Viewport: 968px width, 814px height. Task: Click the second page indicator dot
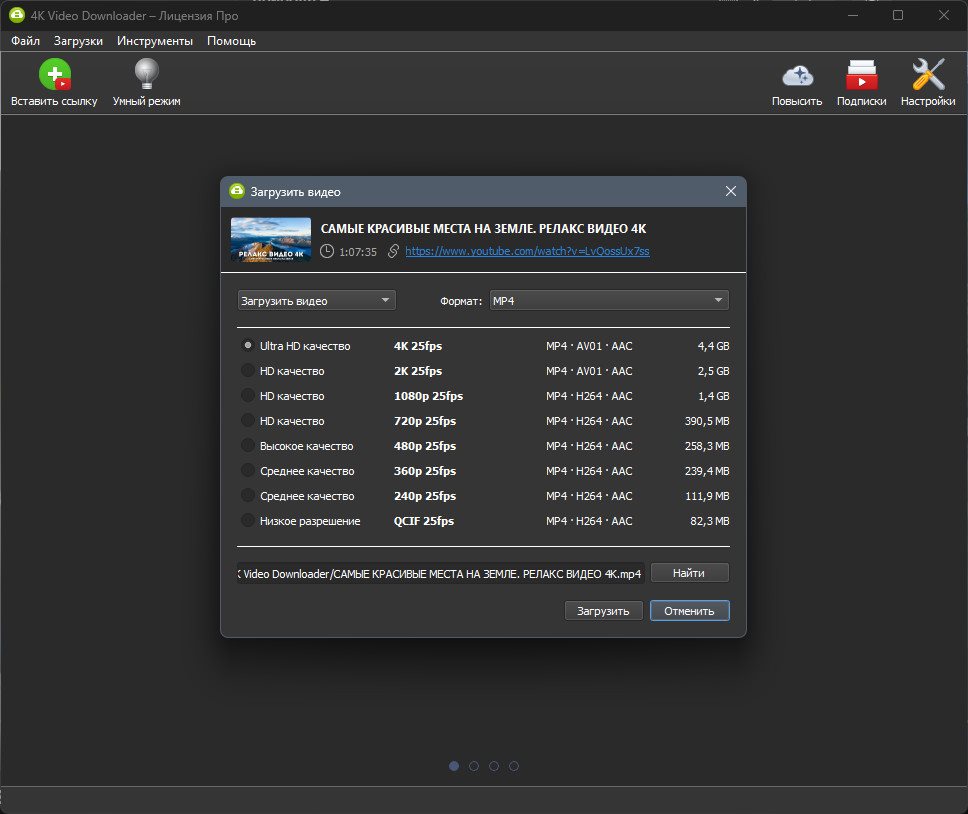click(474, 766)
